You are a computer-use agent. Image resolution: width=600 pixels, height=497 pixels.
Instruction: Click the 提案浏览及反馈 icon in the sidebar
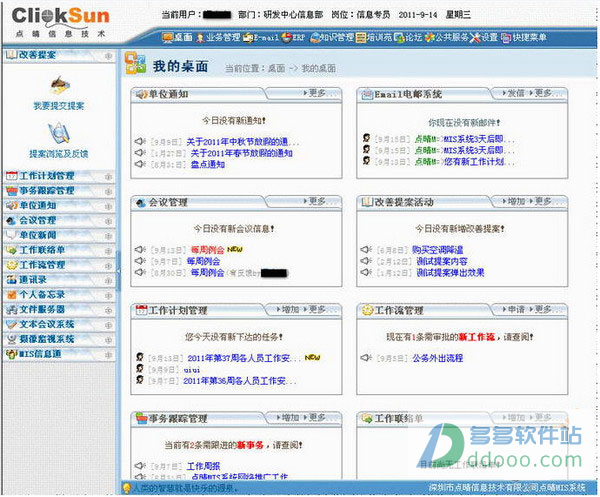(58, 133)
